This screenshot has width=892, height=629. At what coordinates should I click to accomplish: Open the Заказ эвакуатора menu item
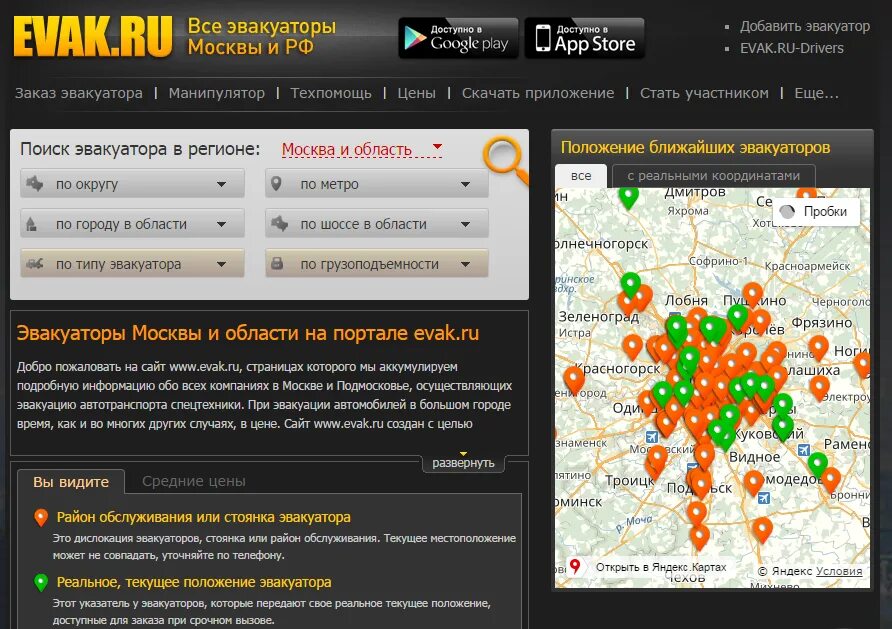[79, 93]
